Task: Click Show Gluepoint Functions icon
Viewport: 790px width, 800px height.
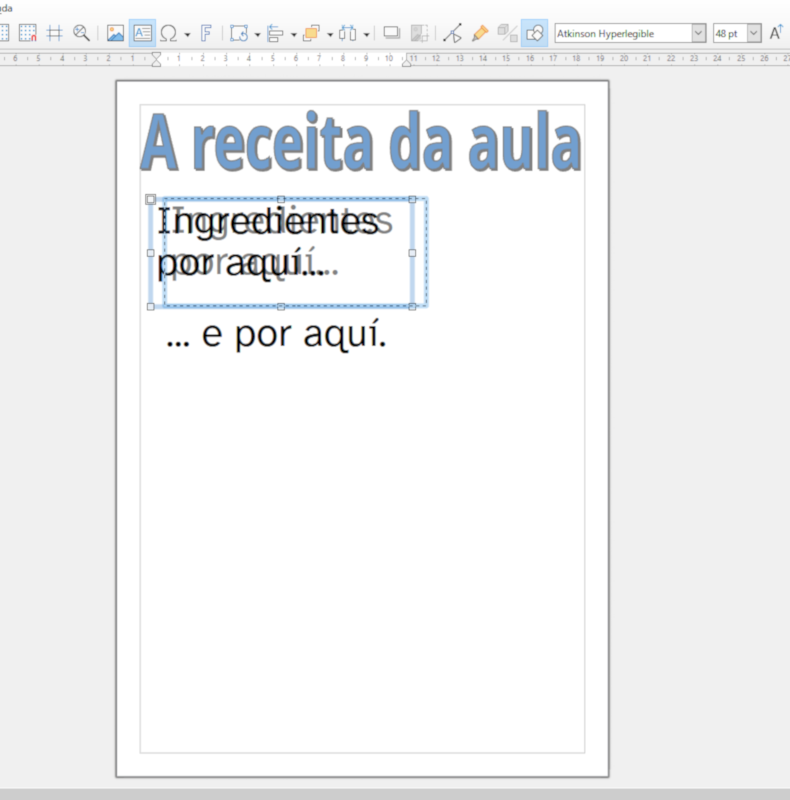Action: click(x=480, y=34)
